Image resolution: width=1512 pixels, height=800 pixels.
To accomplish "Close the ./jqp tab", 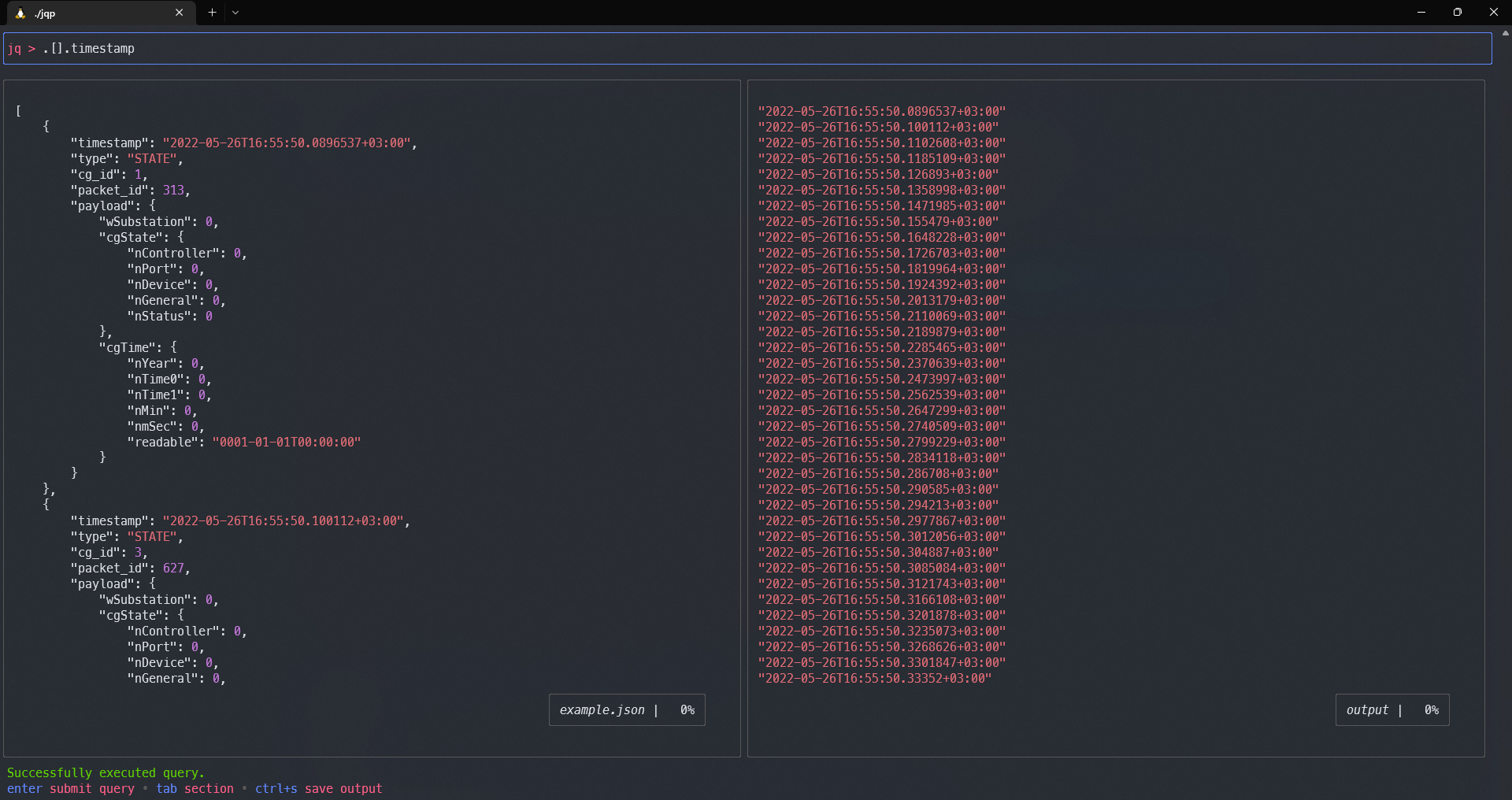I will coord(180,13).
